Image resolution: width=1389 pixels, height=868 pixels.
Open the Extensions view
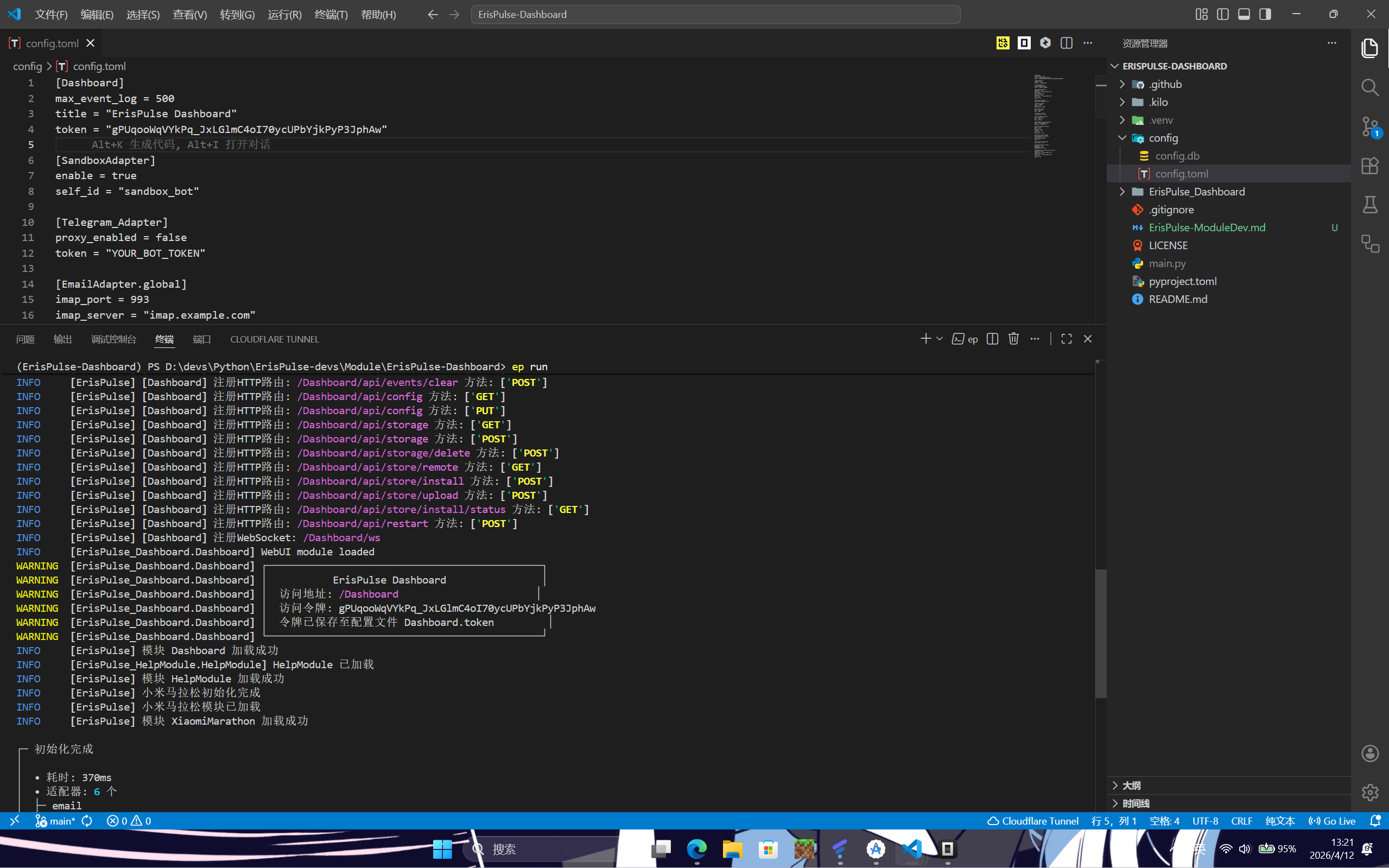point(1369,166)
